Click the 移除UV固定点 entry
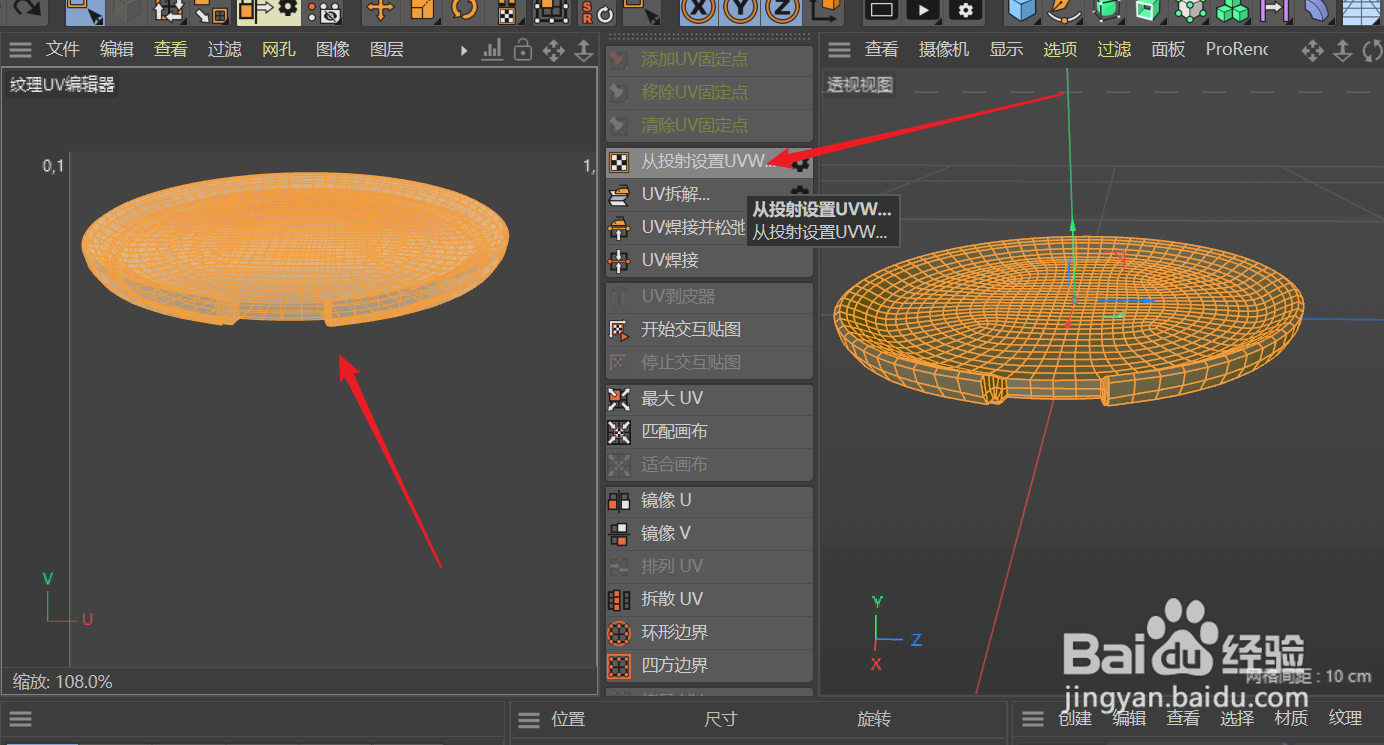Screen dimensions: 1384x745 pos(708,93)
